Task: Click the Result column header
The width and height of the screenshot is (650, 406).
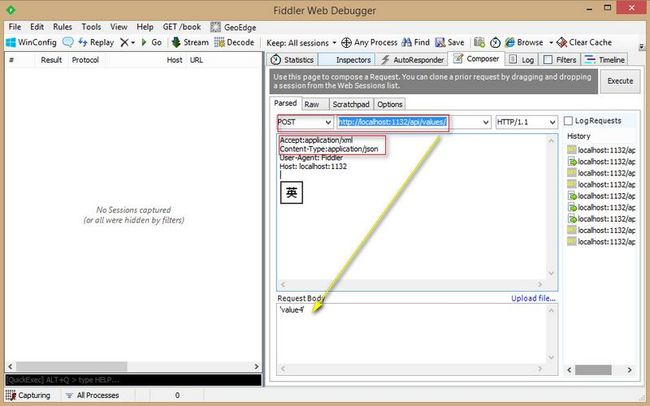Action: click(x=51, y=60)
